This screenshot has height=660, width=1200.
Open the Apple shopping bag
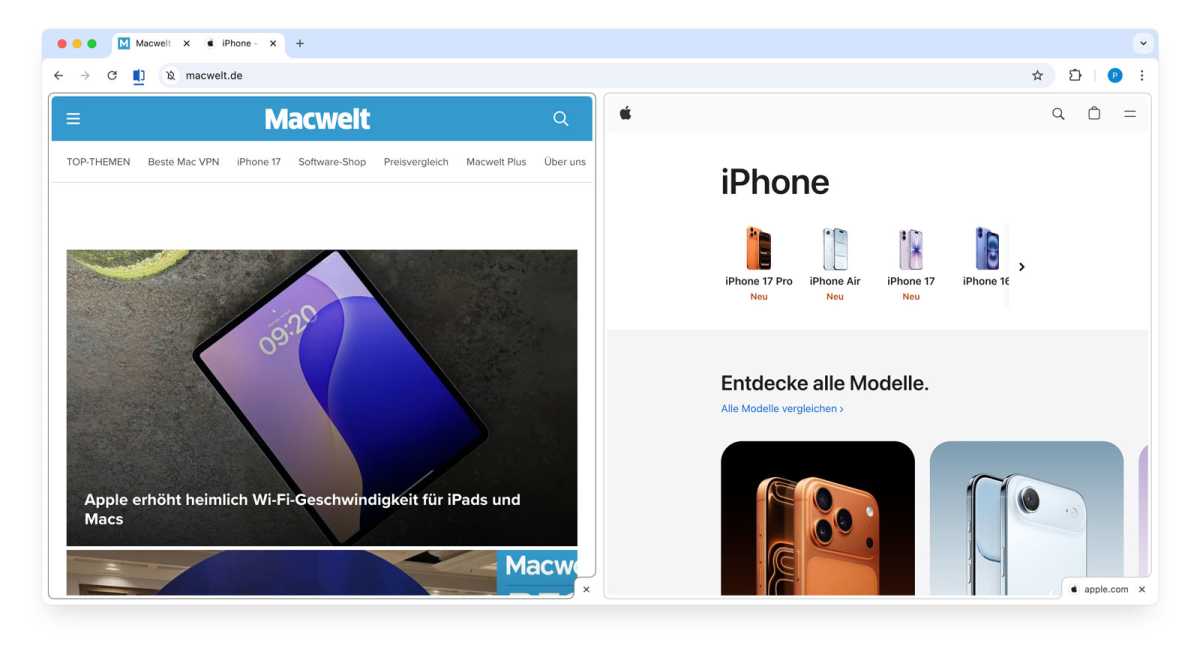pyautogui.click(x=1094, y=113)
